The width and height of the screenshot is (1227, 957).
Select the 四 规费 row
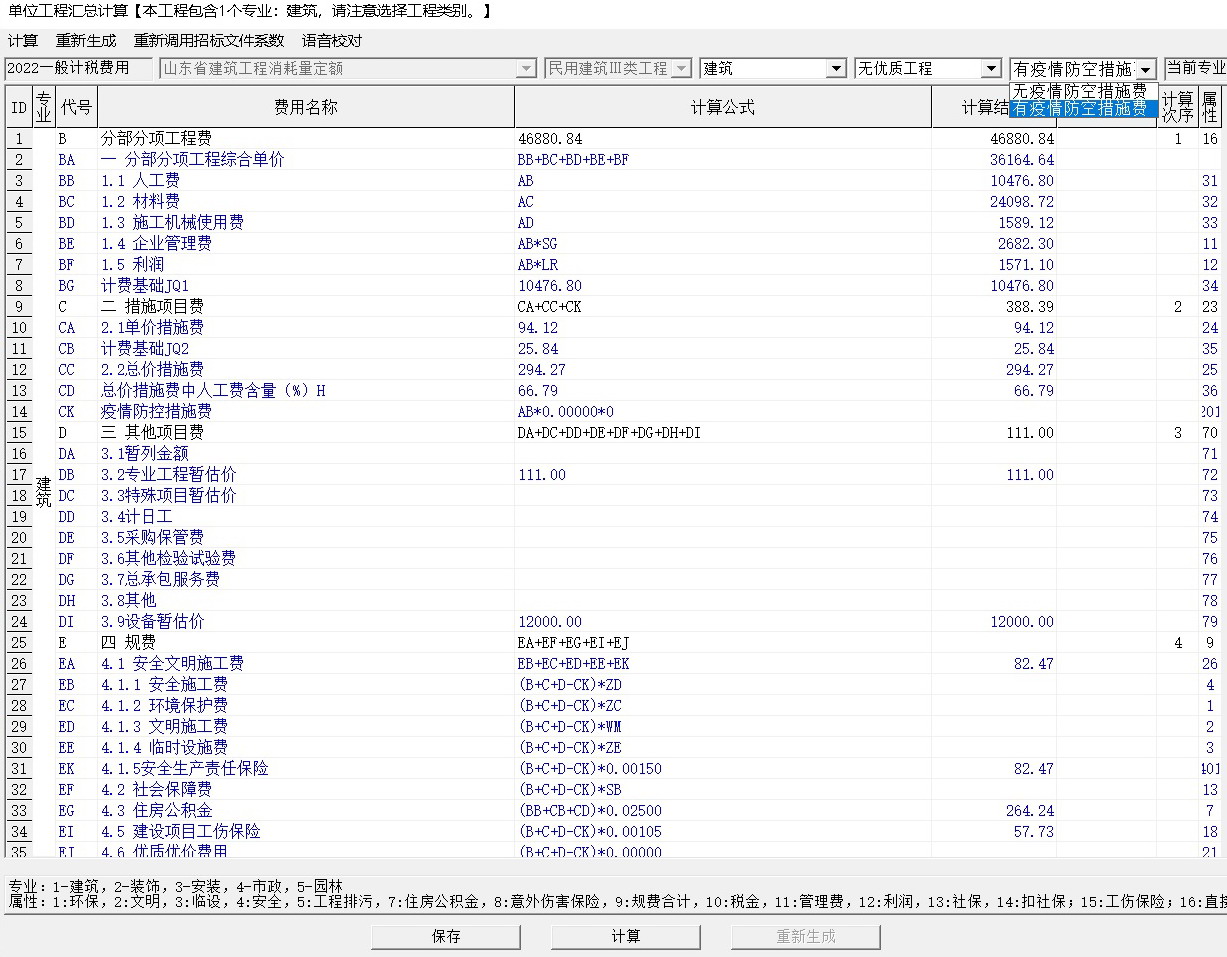(x=306, y=643)
